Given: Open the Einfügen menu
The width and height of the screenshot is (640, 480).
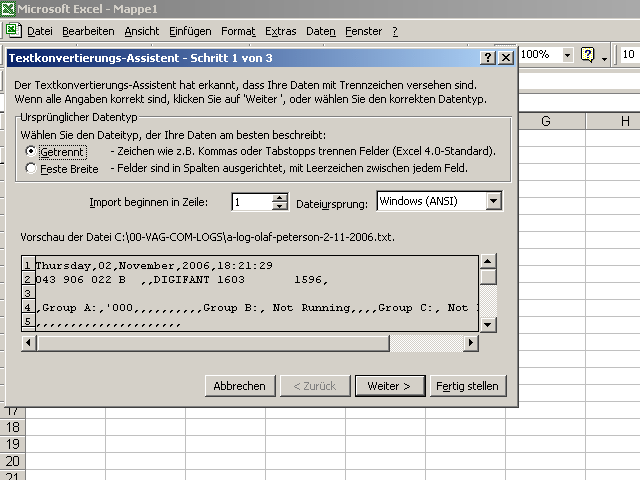Looking at the screenshot, I should (190, 31).
